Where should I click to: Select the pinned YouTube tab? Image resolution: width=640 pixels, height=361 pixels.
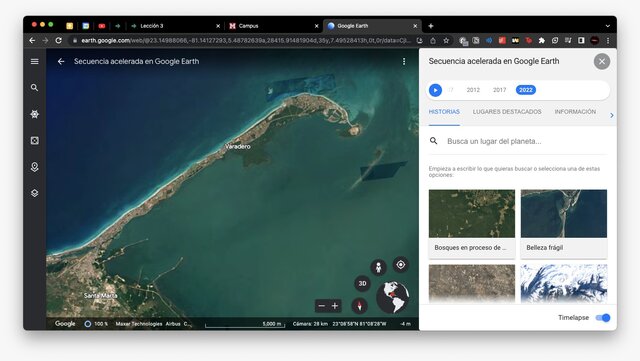(102, 26)
